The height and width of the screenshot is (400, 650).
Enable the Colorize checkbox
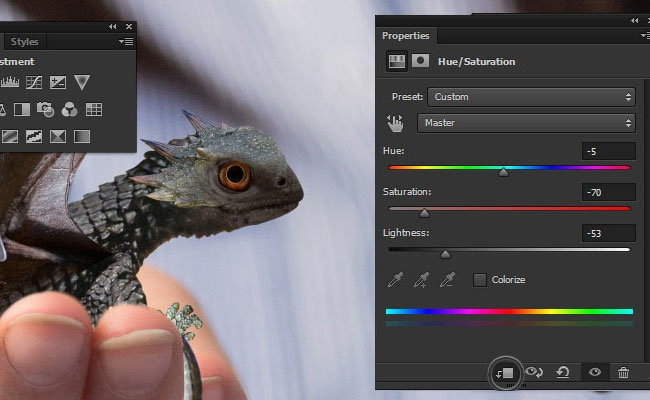coord(480,280)
